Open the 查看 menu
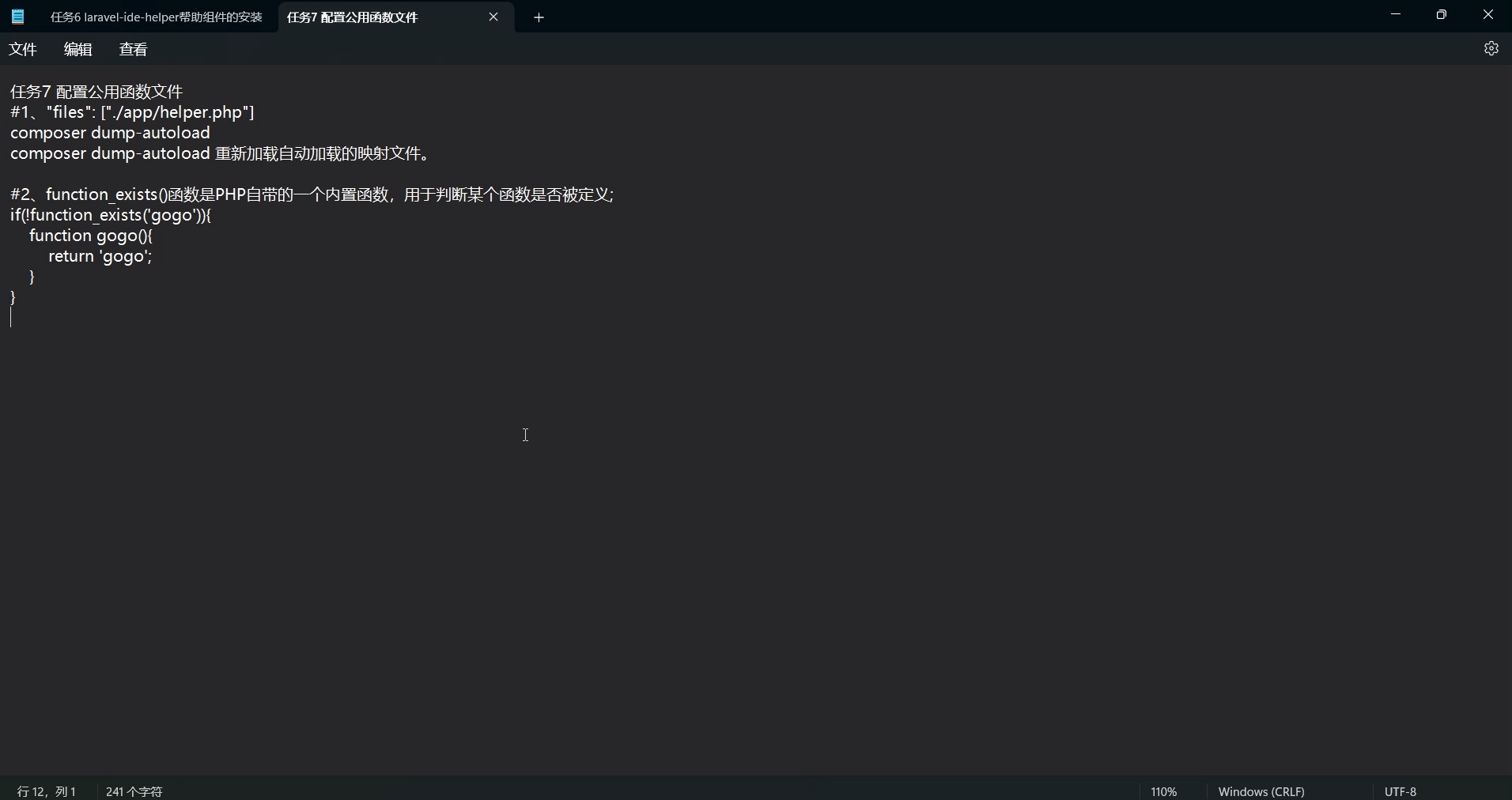 point(133,49)
